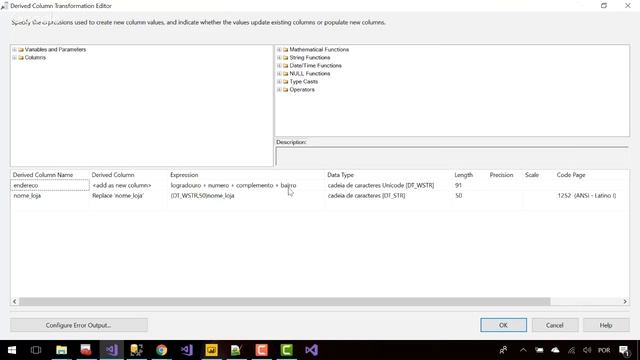The height and width of the screenshot is (360, 640).
Task: Open Help for the editor
Action: pyautogui.click(x=606, y=325)
